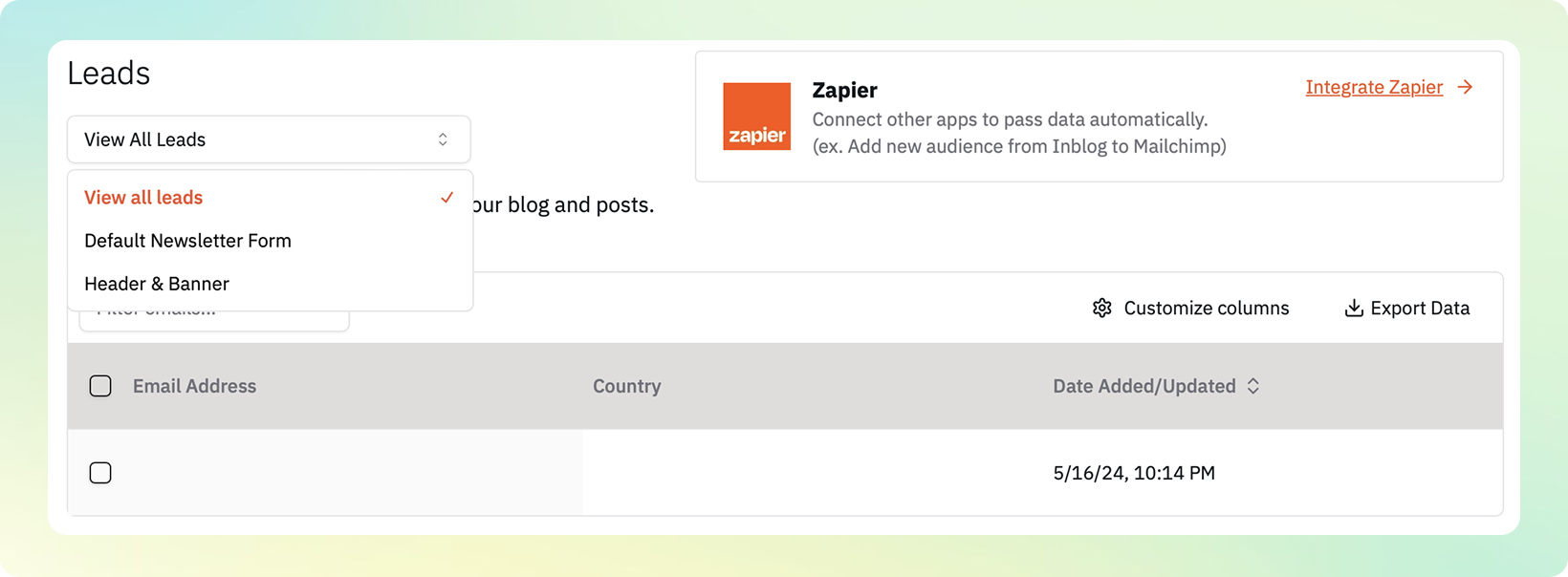Click into the filter emails input field

[x=214, y=320]
